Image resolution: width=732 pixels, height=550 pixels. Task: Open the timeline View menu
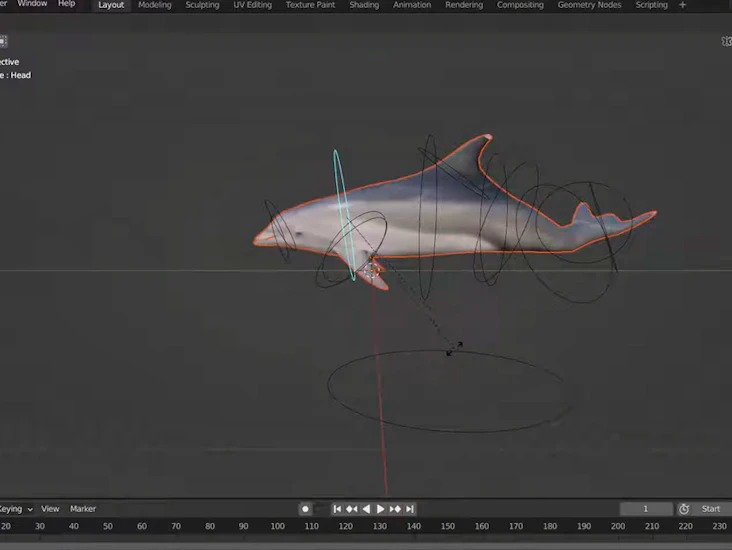tap(50, 509)
